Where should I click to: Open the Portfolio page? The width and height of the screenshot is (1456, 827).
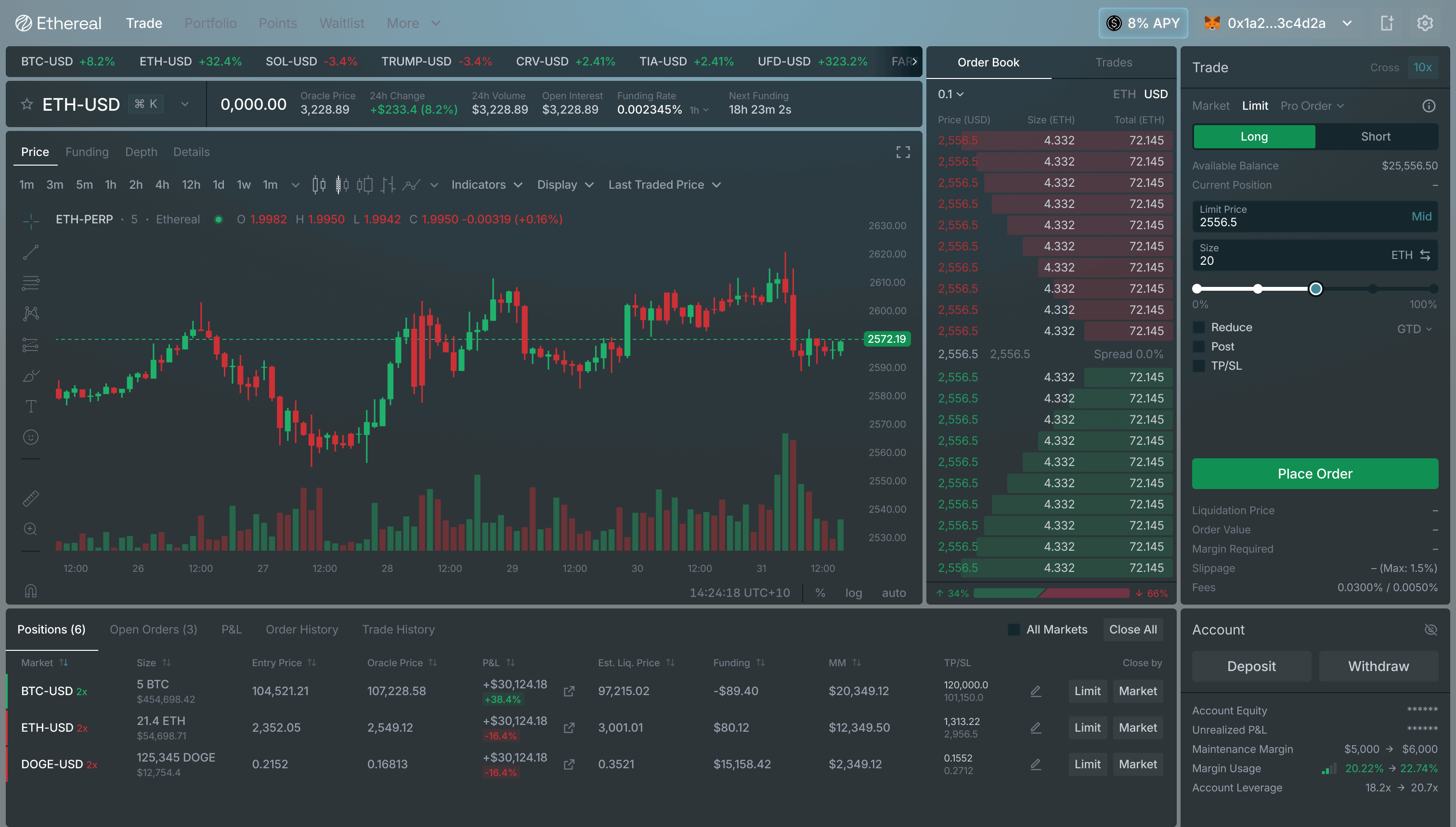coord(210,23)
